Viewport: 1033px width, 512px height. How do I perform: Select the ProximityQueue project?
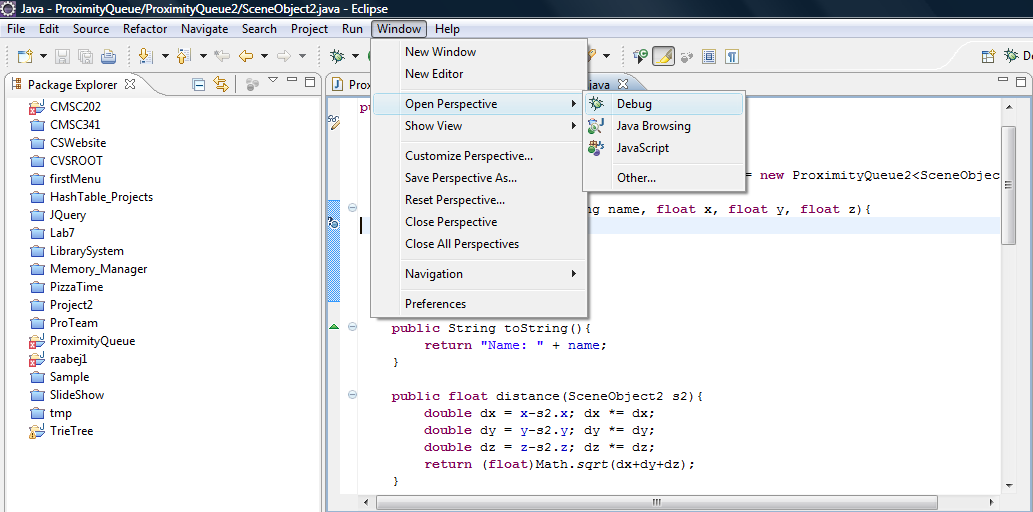coord(92,341)
